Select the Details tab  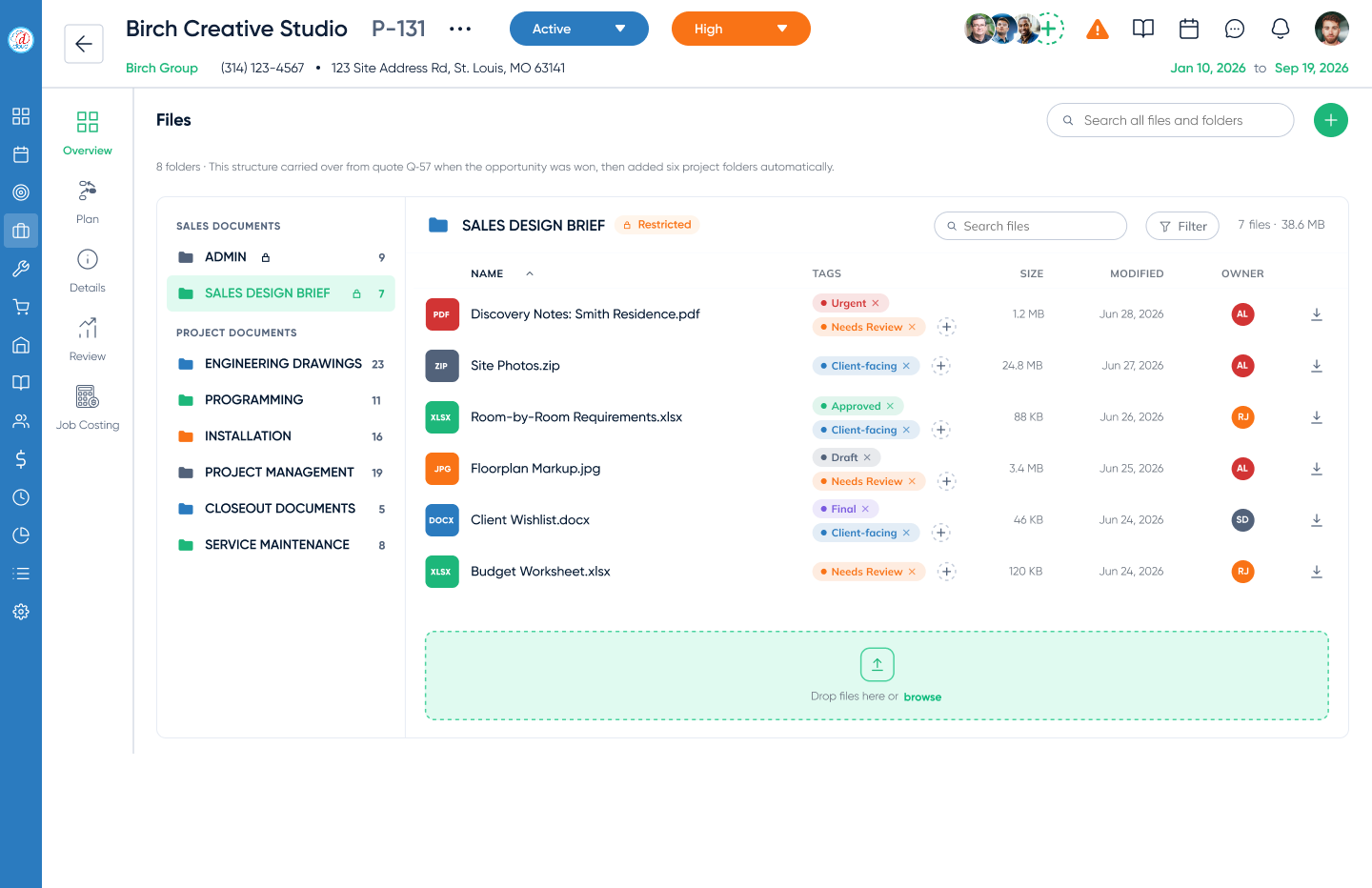pos(88,270)
